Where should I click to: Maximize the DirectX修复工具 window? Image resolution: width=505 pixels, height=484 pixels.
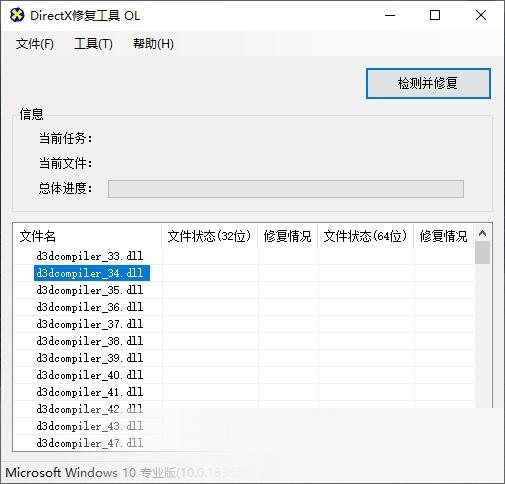435,15
